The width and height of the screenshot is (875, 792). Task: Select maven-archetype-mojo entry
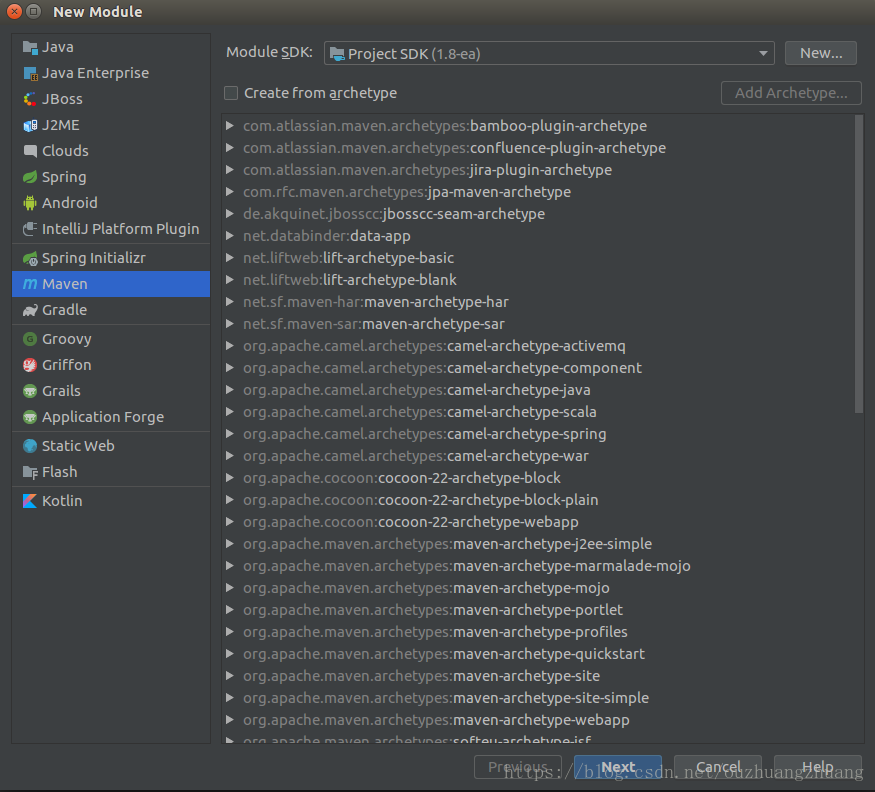click(426, 588)
